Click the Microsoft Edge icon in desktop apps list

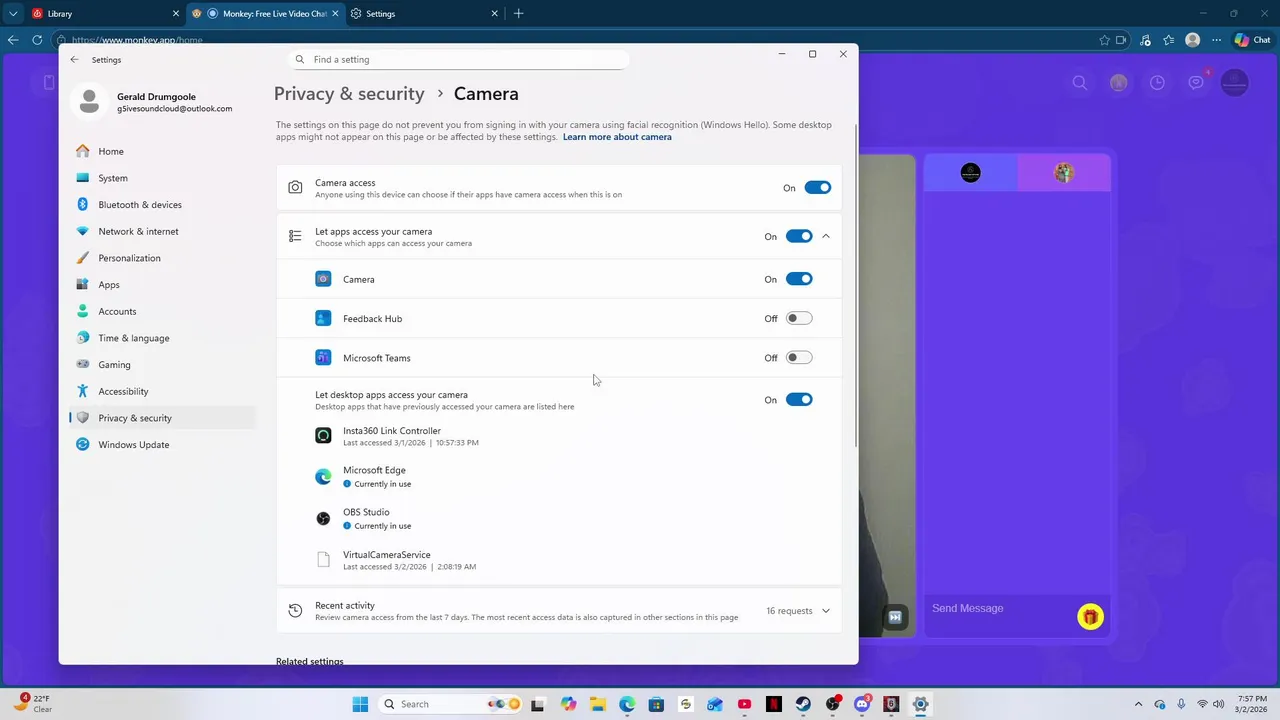(x=323, y=477)
